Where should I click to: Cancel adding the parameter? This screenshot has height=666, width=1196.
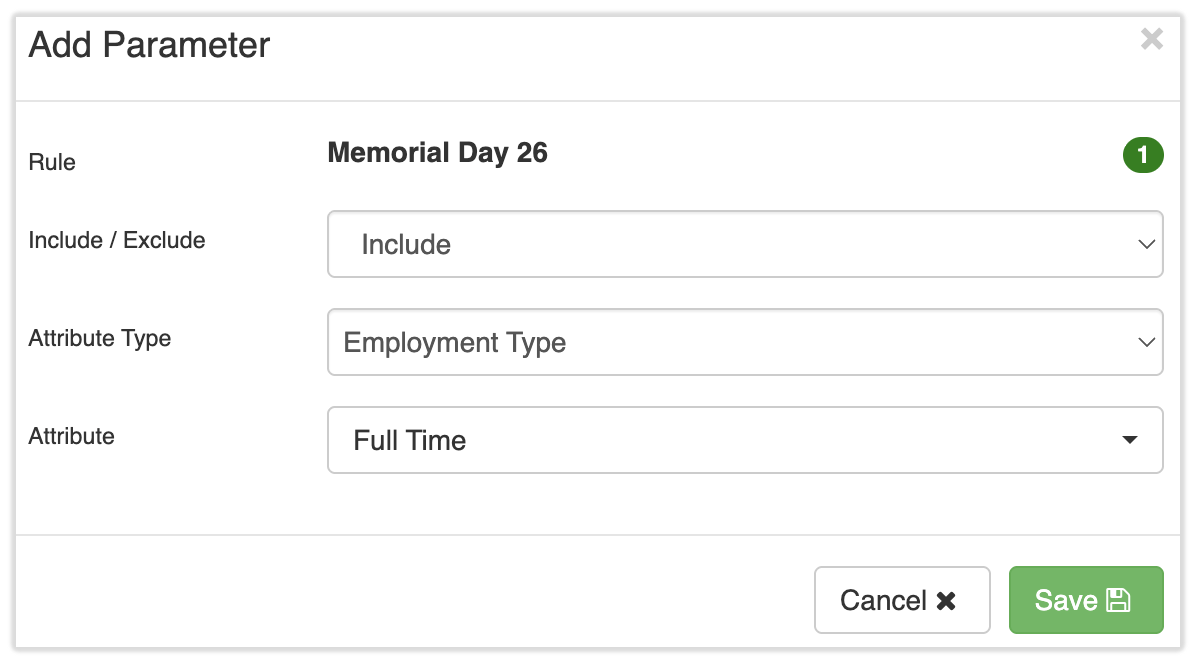point(901,600)
